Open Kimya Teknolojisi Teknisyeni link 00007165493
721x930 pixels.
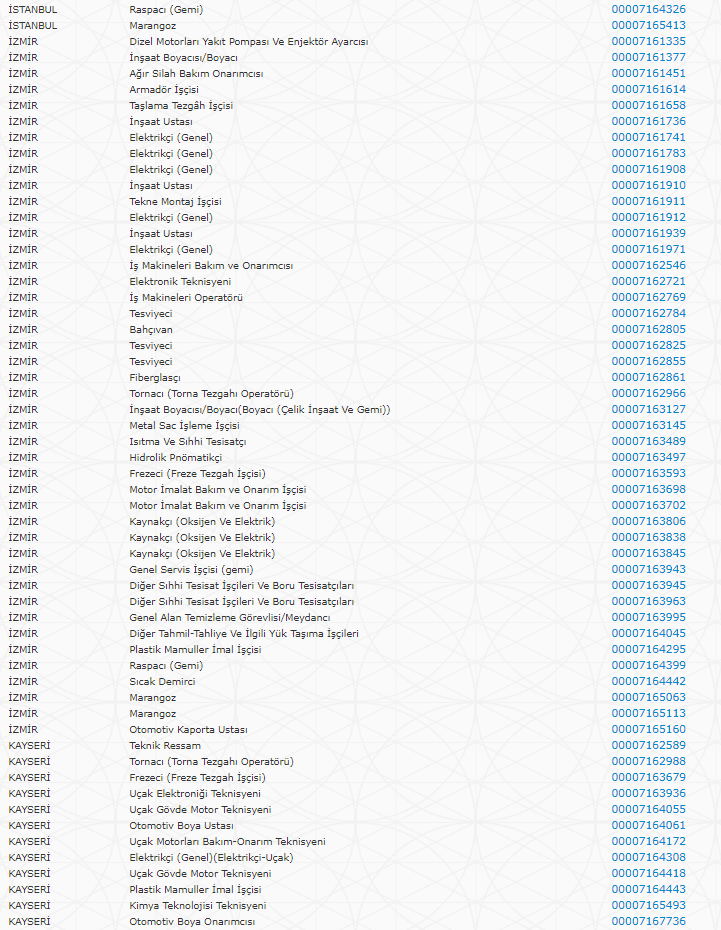click(648, 905)
